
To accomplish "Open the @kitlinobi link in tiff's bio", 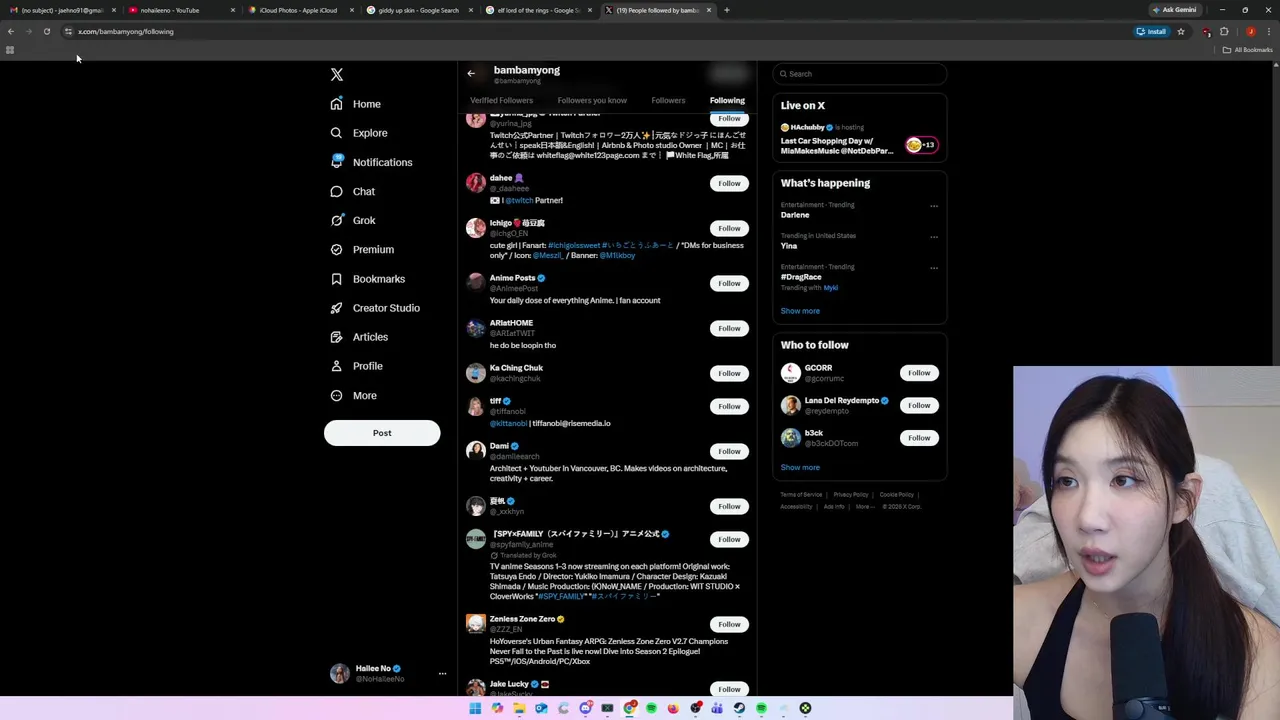I will [508, 423].
